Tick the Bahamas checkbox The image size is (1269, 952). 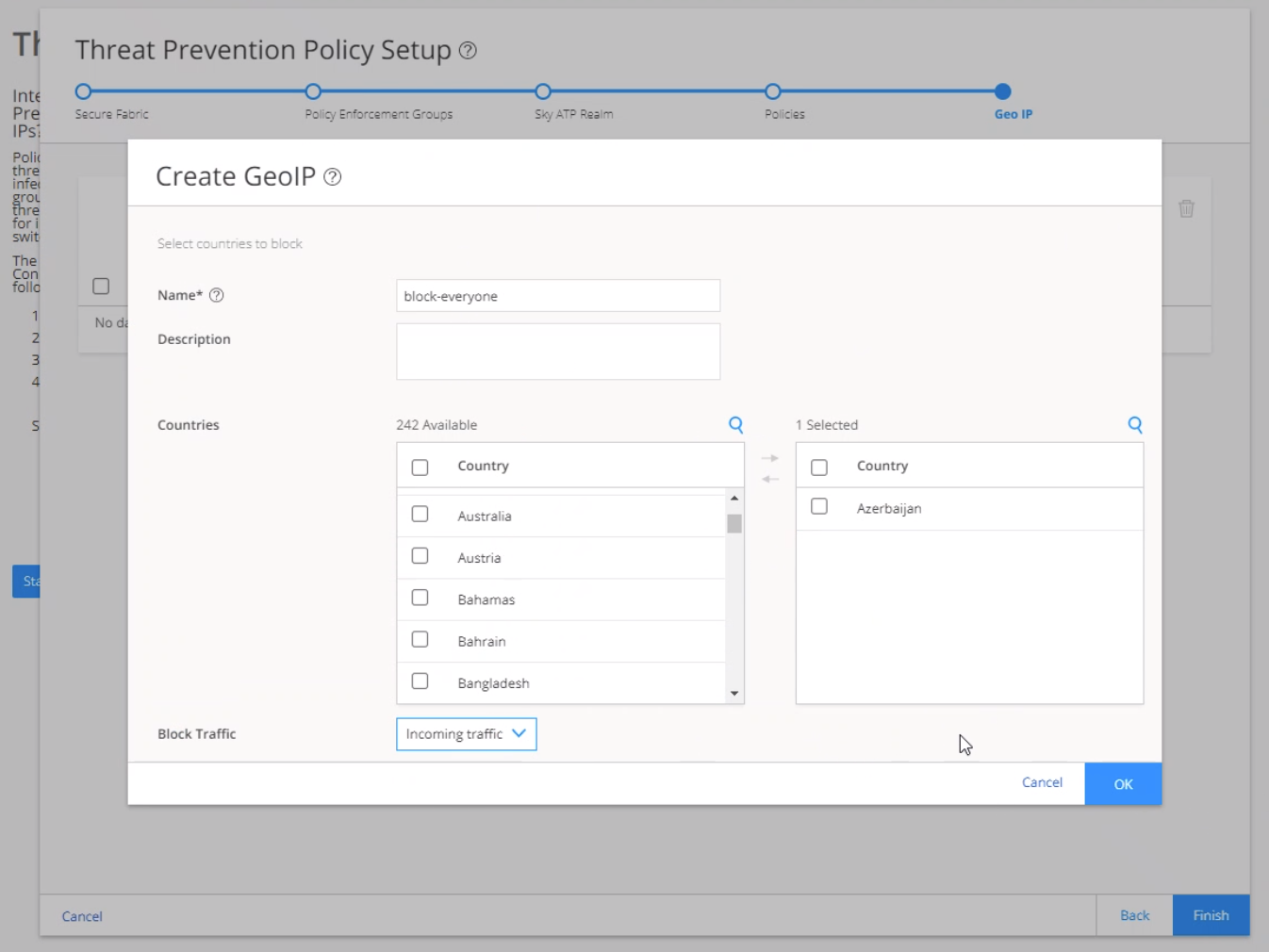coord(420,598)
